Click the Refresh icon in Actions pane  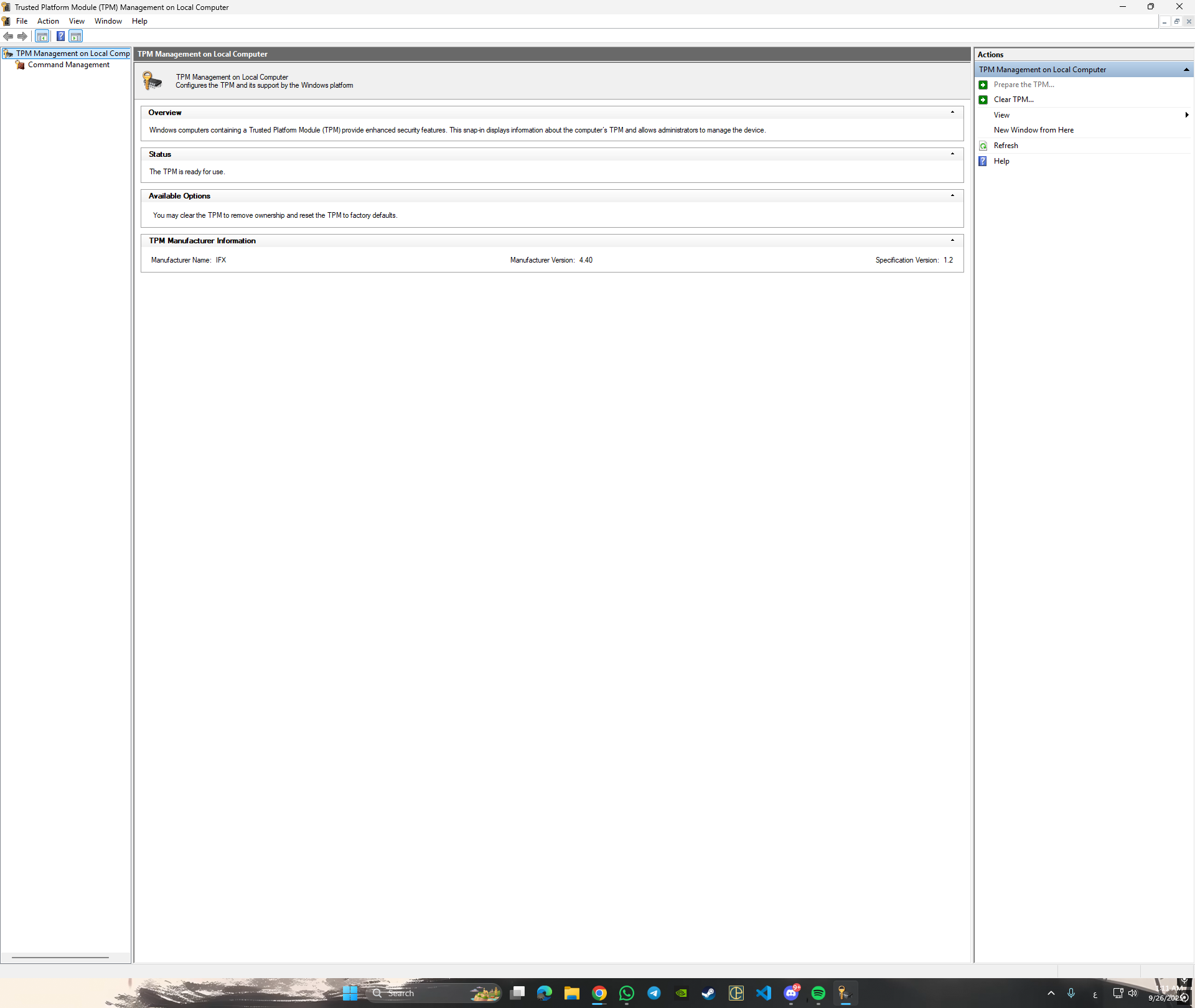pyautogui.click(x=983, y=146)
